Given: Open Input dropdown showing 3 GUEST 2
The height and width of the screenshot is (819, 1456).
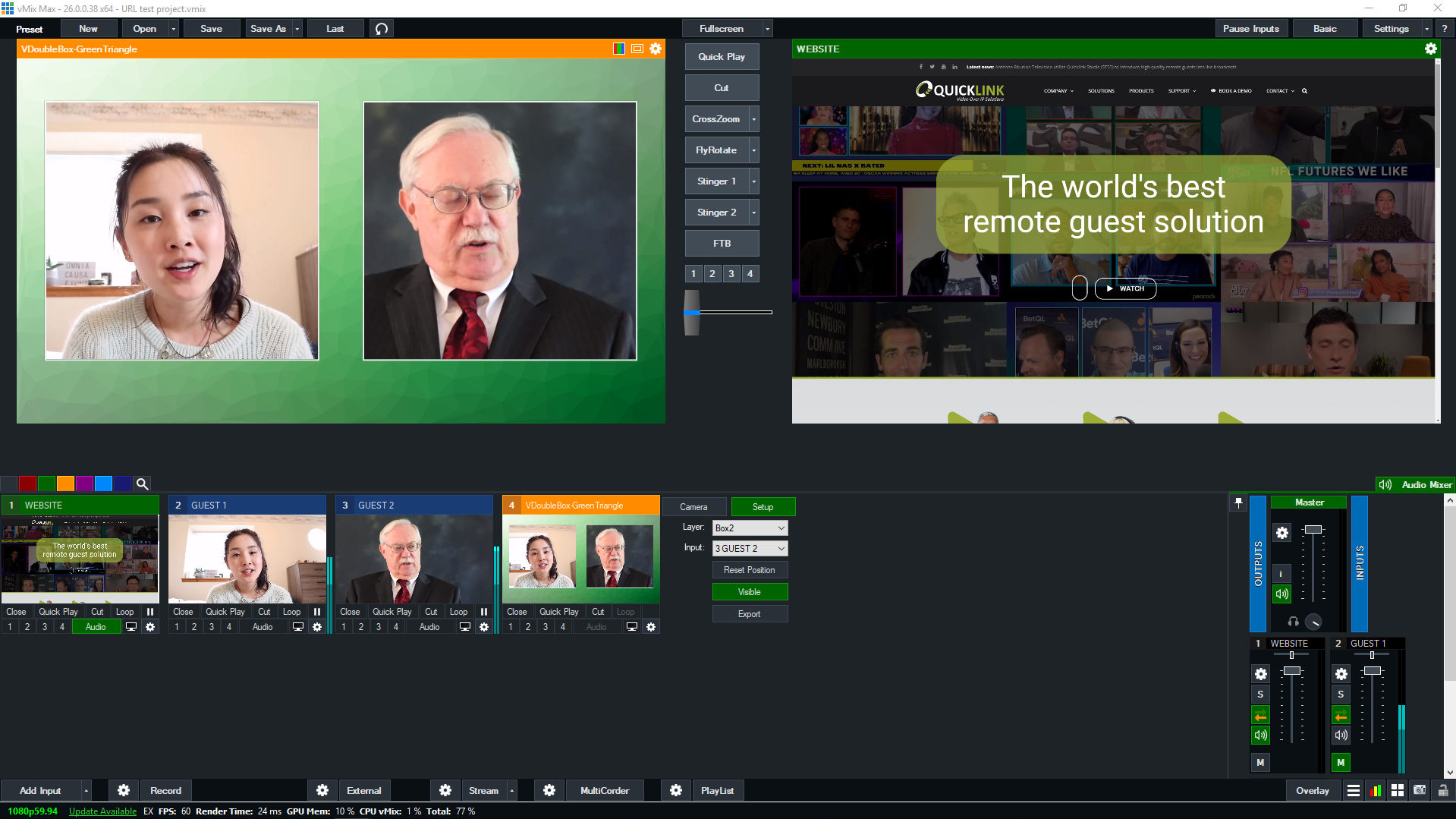Looking at the screenshot, I should pyautogui.click(x=750, y=549).
